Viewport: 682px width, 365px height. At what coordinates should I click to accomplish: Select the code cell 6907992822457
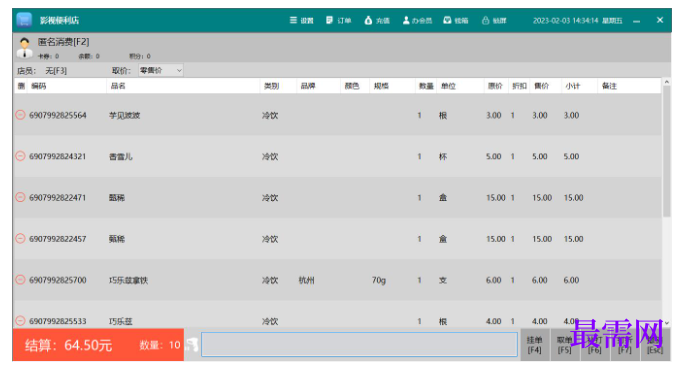tap(58, 239)
